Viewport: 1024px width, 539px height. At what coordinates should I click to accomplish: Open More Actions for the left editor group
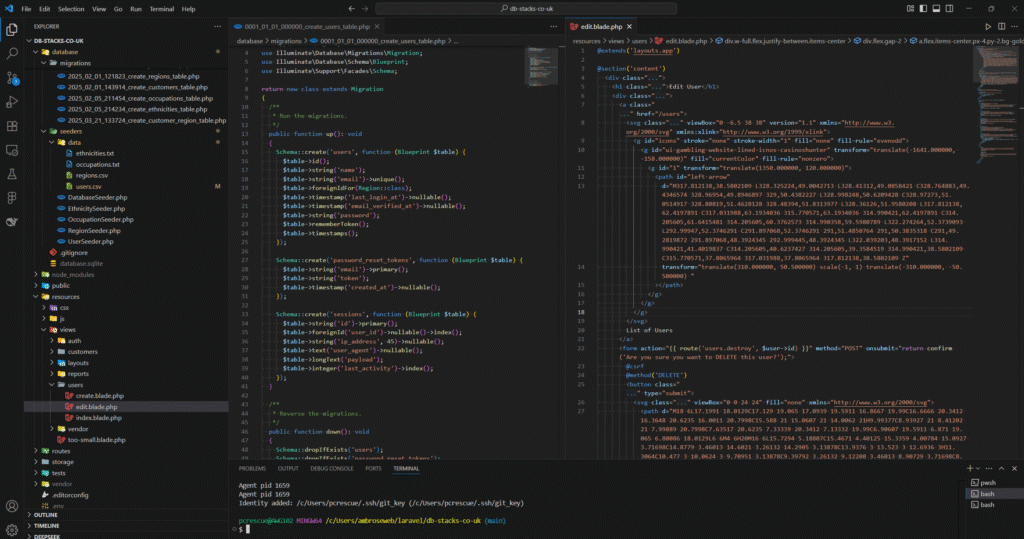(554, 27)
